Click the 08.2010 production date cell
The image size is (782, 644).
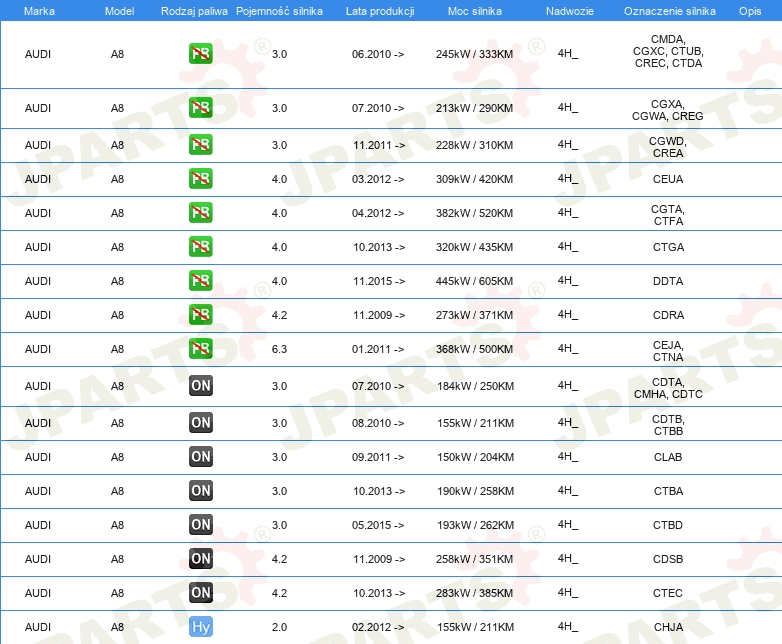coord(378,423)
